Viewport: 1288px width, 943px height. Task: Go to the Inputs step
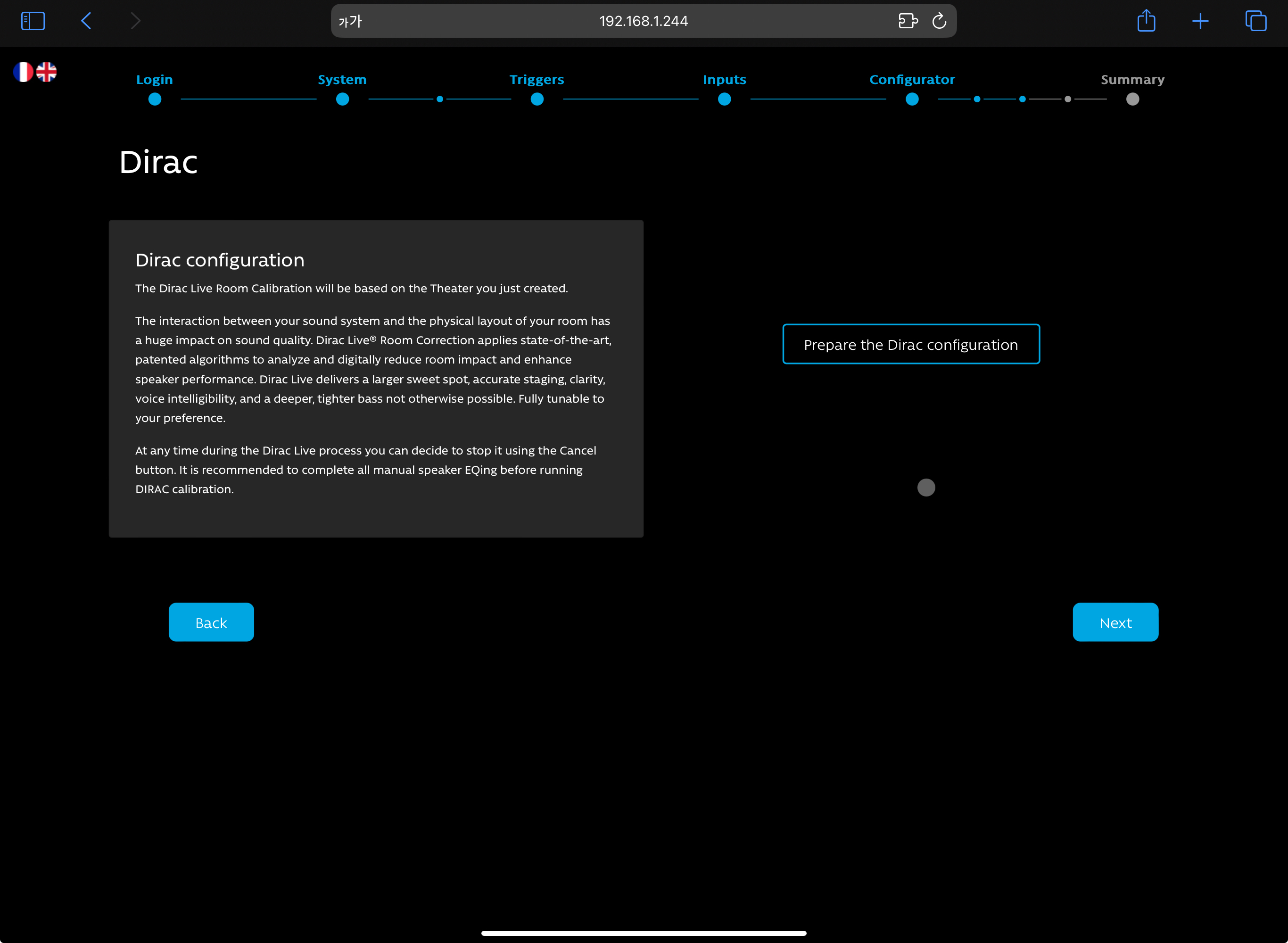pos(724,80)
